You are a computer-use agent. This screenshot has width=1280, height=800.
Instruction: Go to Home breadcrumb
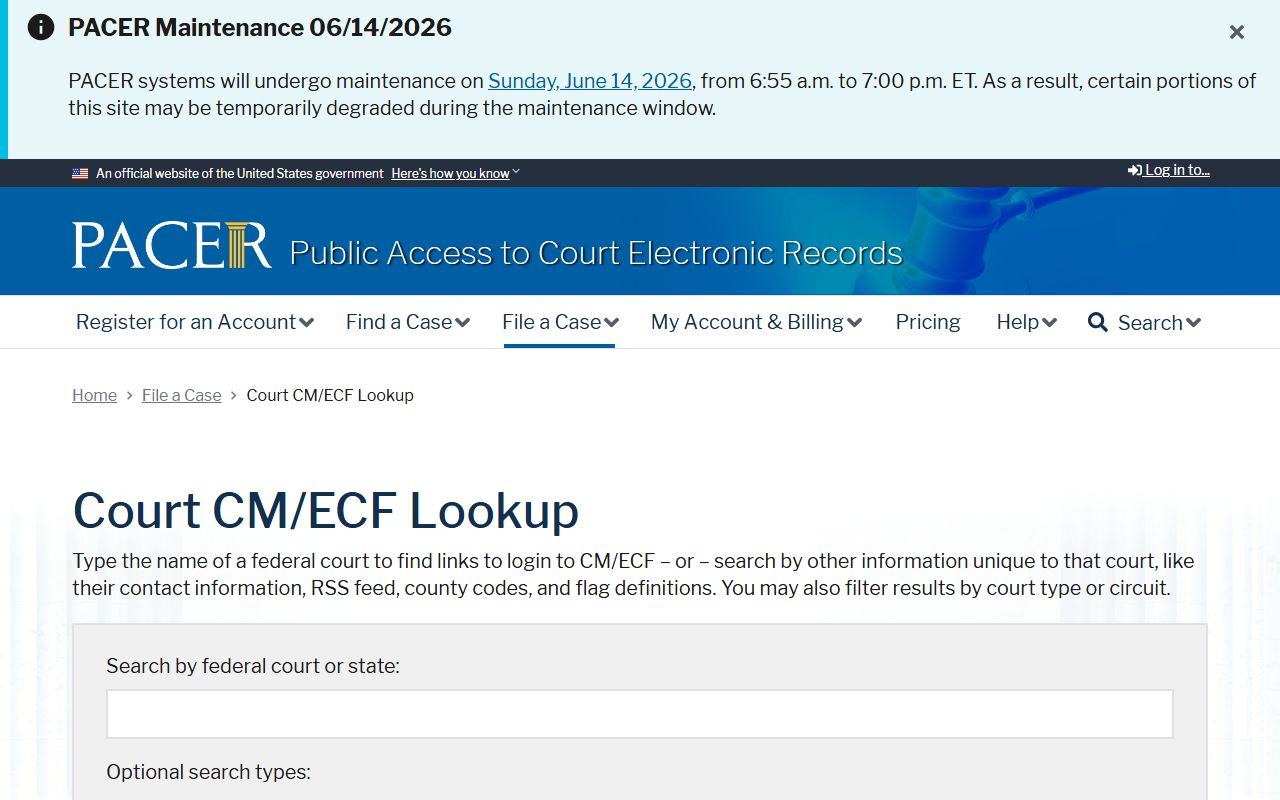pyautogui.click(x=94, y=395)
